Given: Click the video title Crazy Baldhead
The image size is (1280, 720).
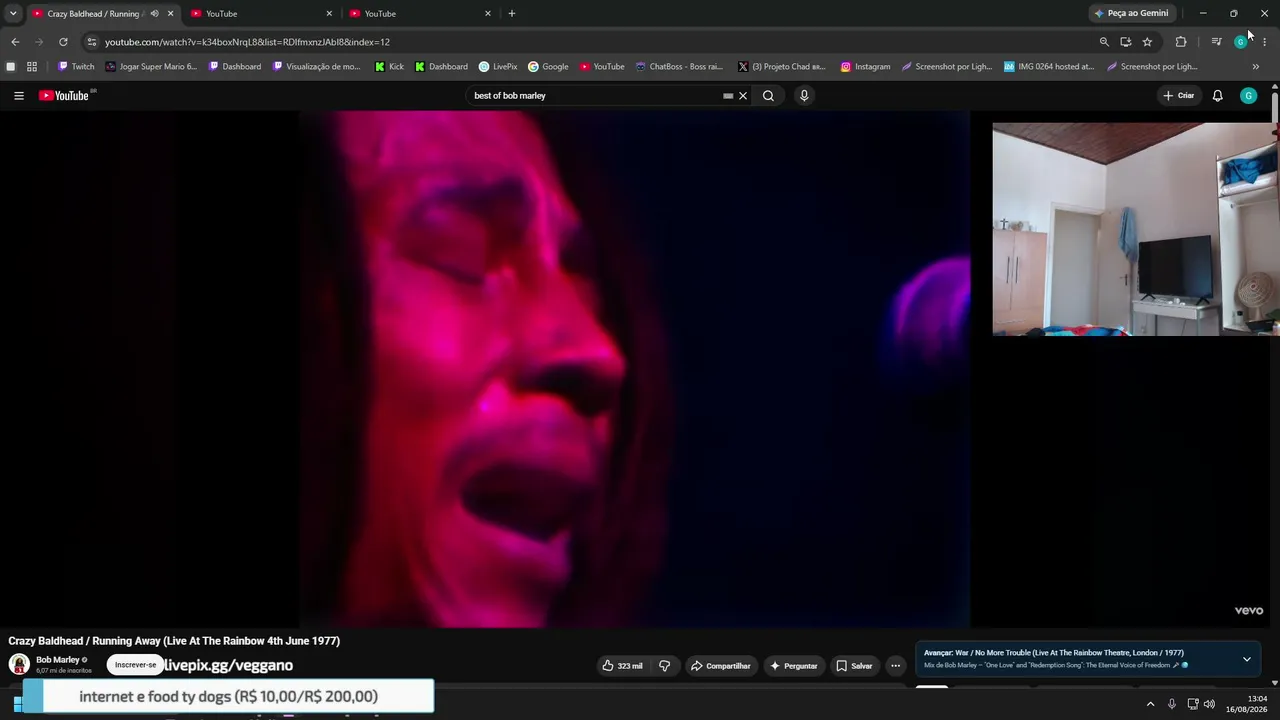Looking at the screenshot, I should [x=174, y=641].
